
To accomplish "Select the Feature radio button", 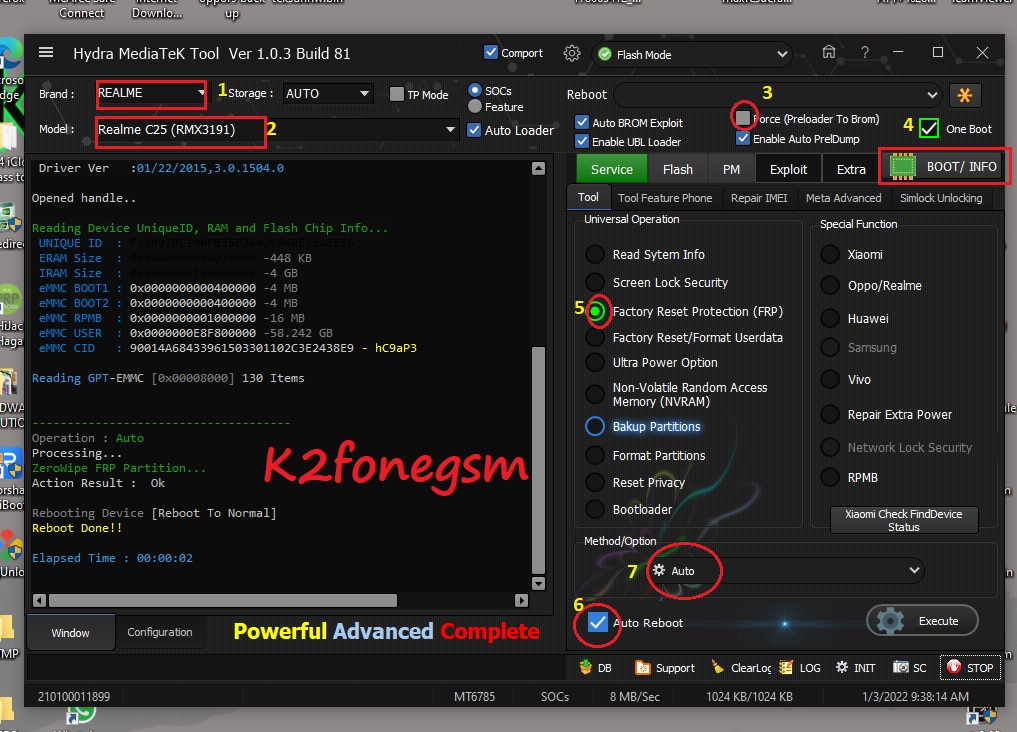I will [475, 106].
